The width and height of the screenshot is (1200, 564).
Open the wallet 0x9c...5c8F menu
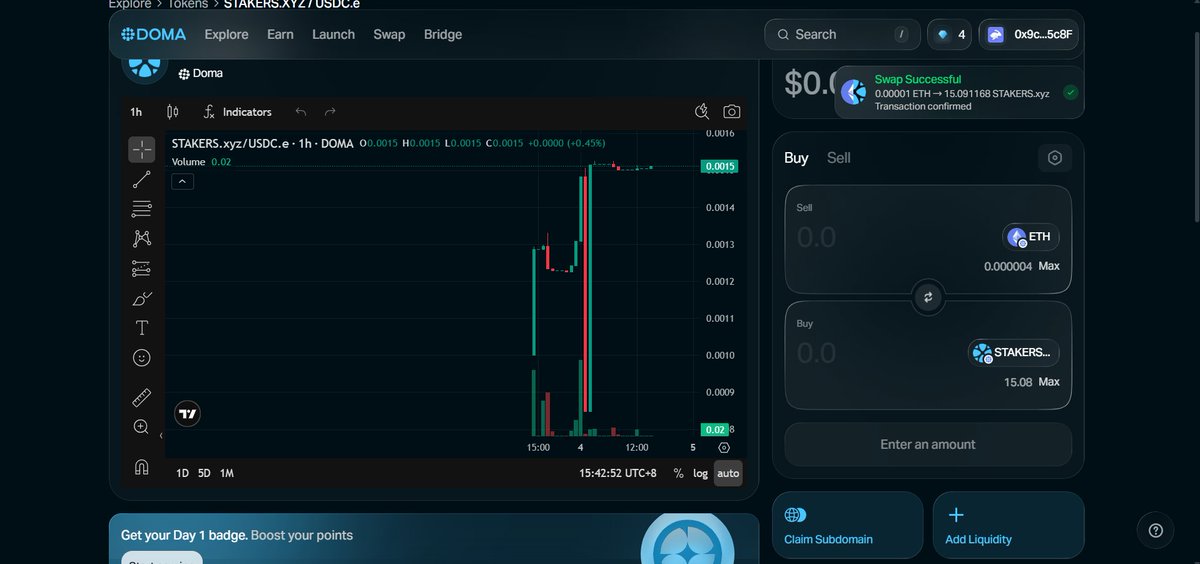tap(1029, 34)
